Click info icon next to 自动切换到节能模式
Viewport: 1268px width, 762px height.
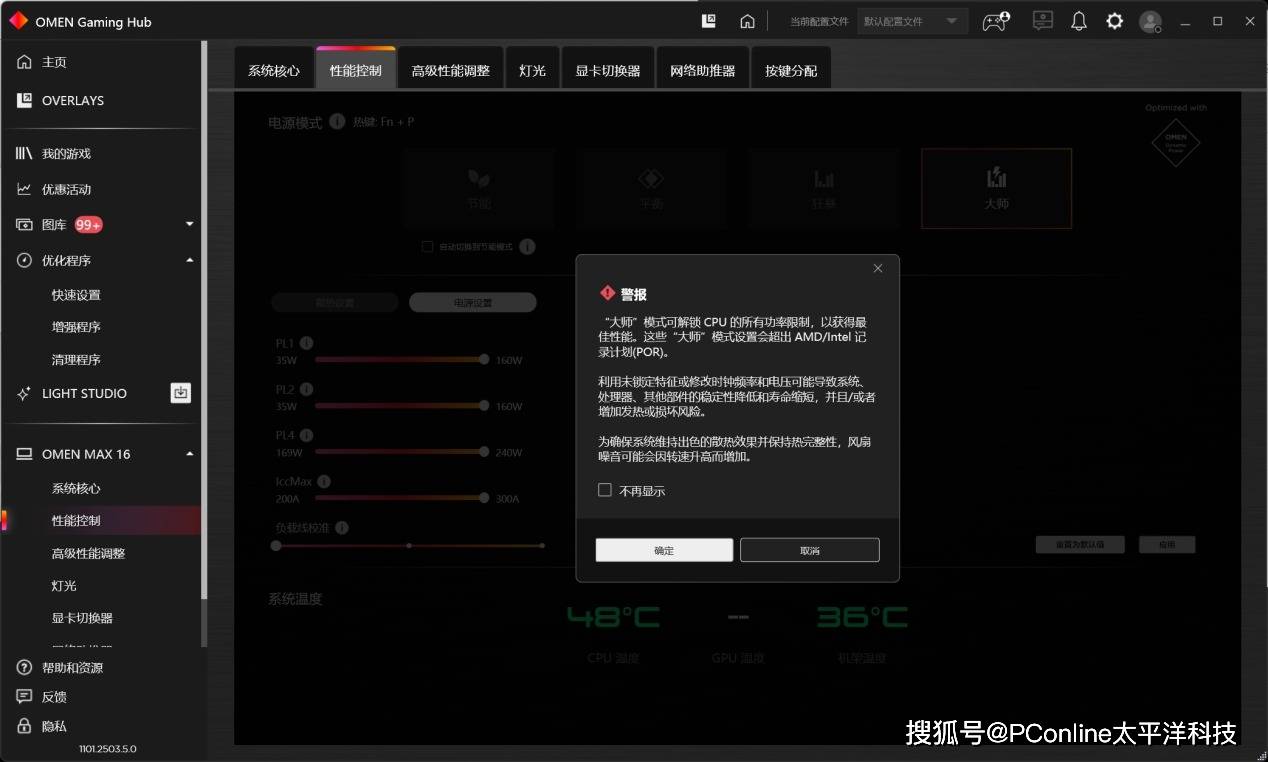coord(527,246)
